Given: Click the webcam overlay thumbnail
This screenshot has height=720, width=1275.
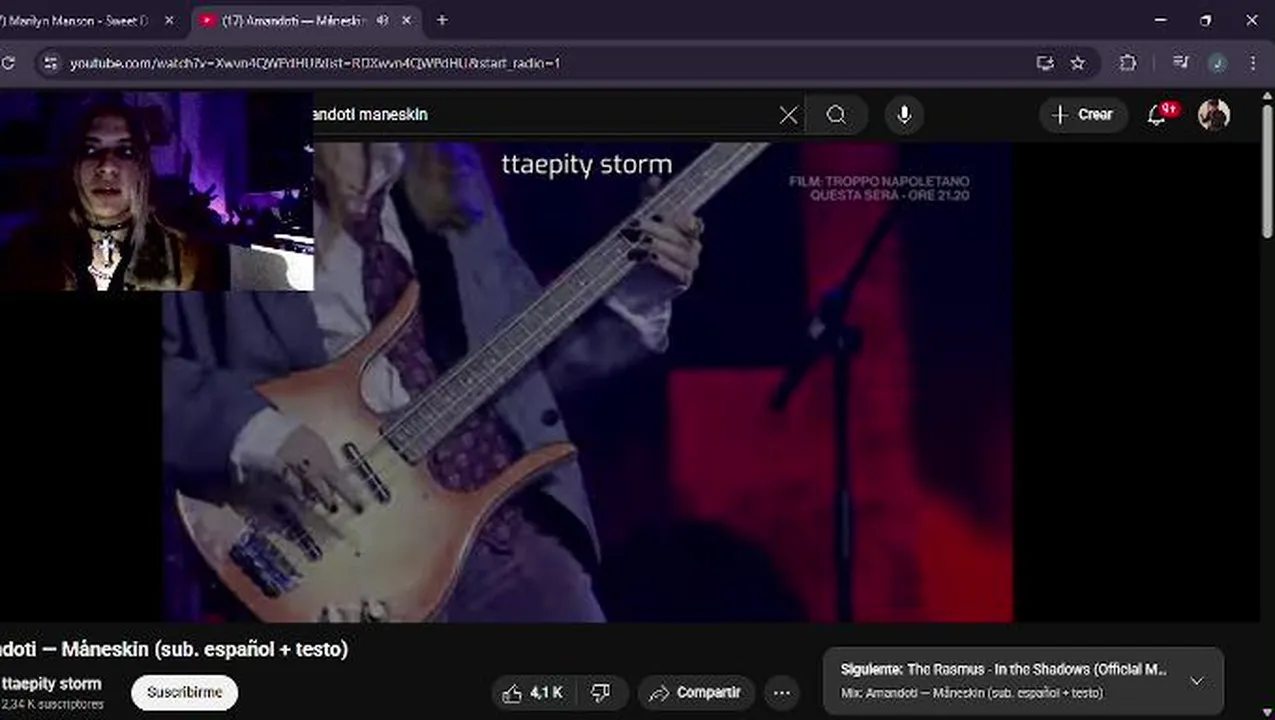Looking at the screenshot, I should click(156, 190).
